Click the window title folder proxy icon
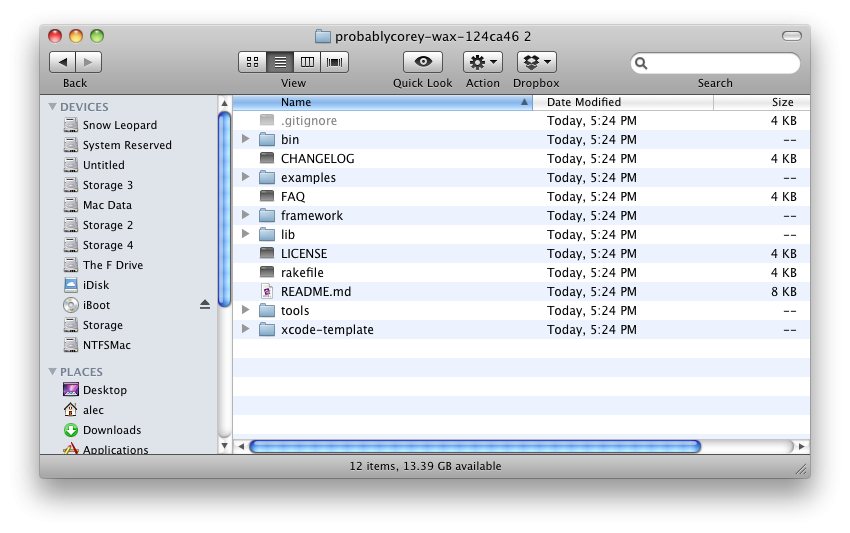Image resolution: width=850 pixels, height=533 pixels. pos(323,36)
